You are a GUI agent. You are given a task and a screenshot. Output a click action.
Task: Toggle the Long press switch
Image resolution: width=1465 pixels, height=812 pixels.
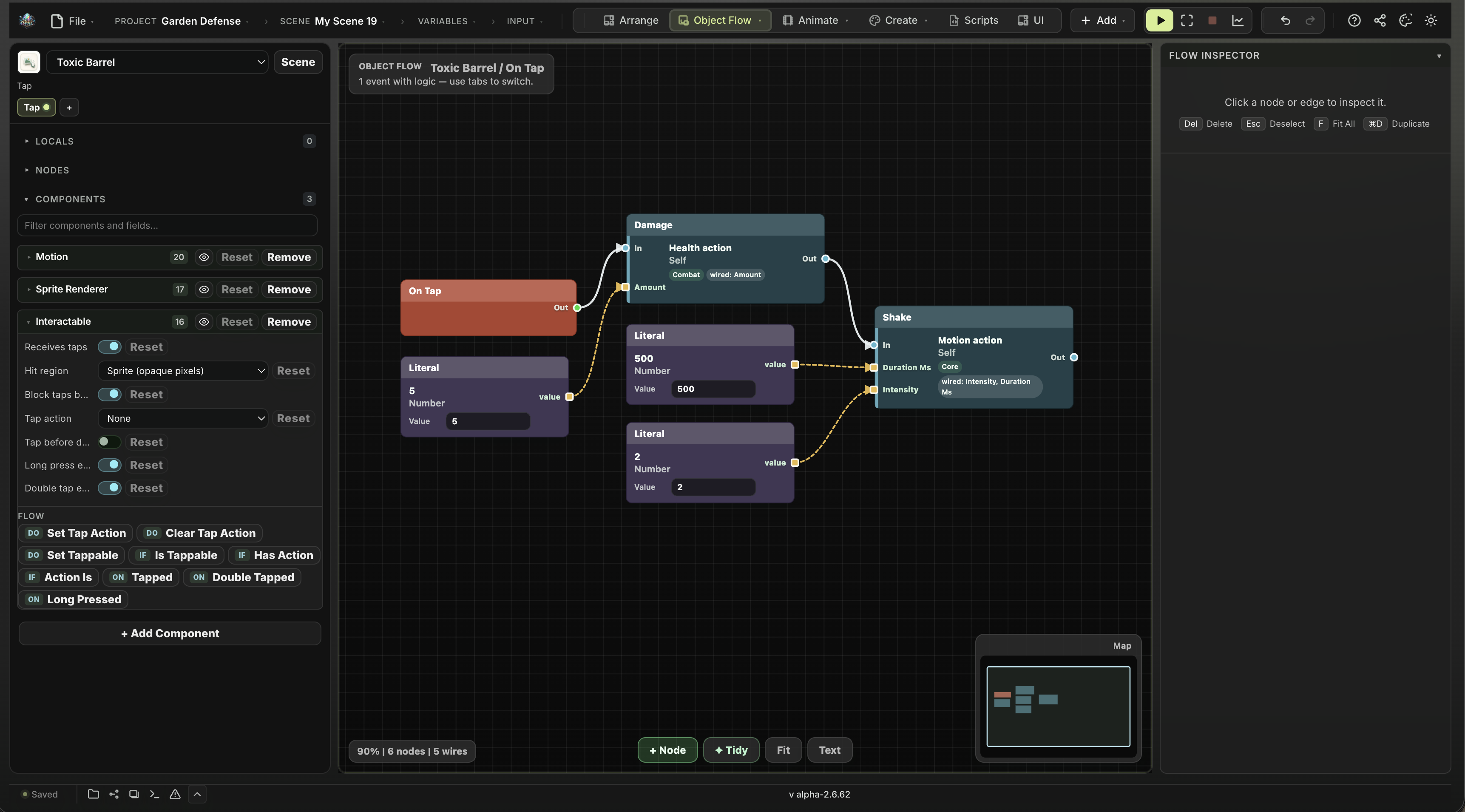point(109,465)
